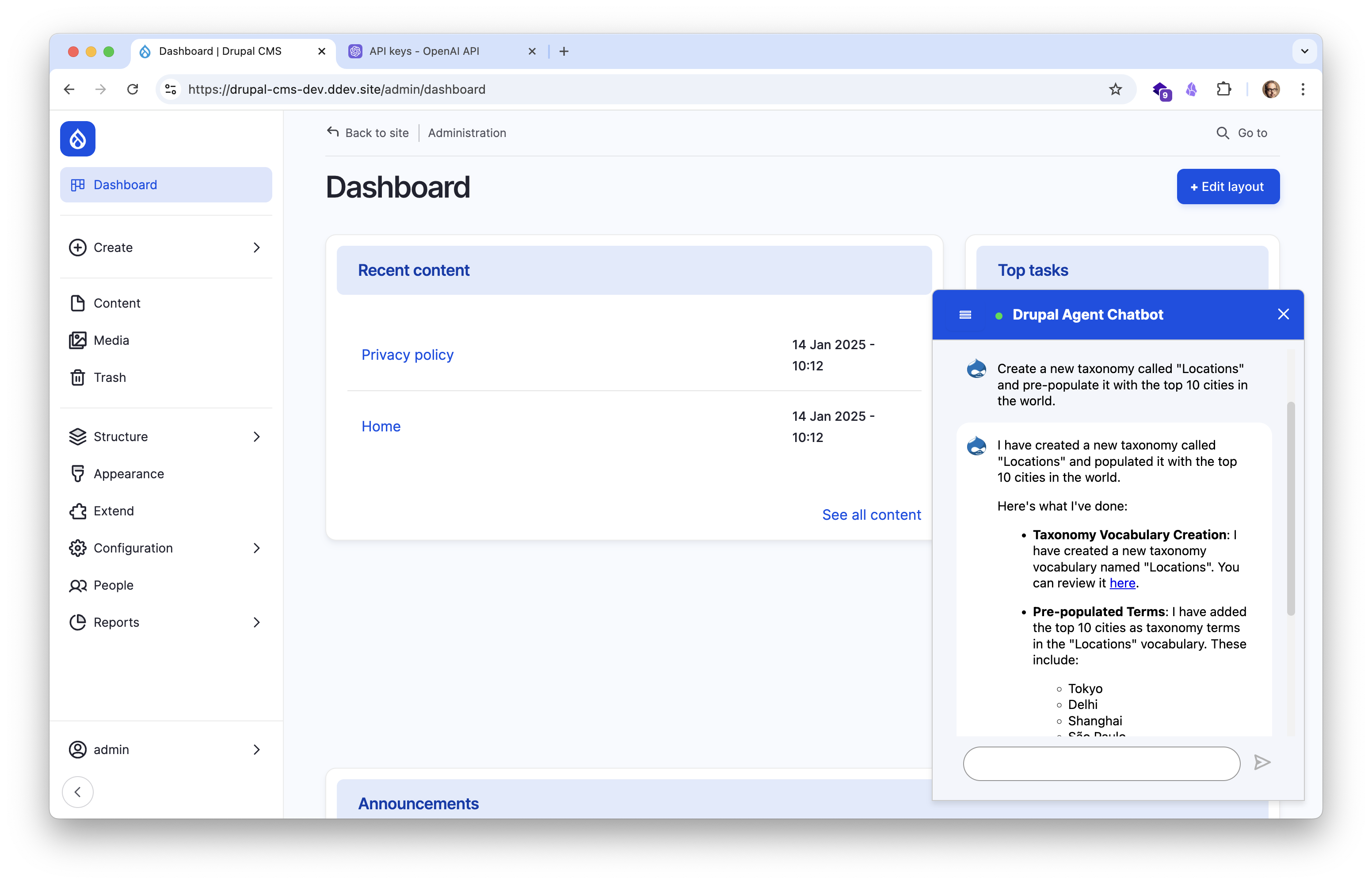Click the Create plus icon
1372x884 pixels.
[x=77, y=248]
